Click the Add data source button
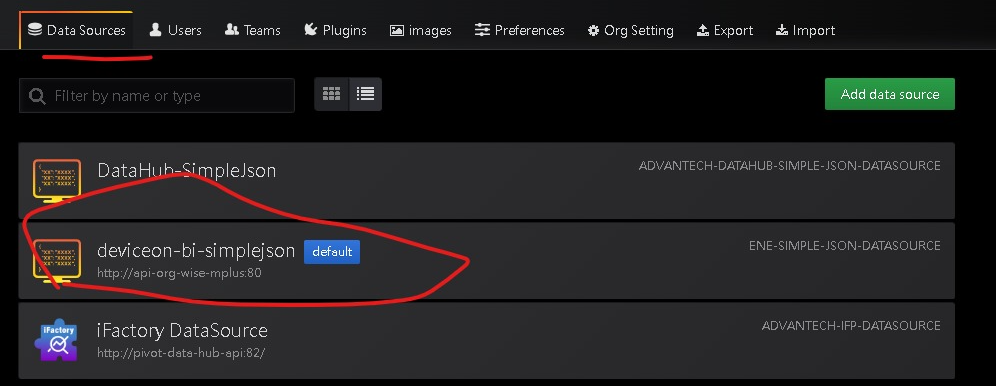 [889, 94]
